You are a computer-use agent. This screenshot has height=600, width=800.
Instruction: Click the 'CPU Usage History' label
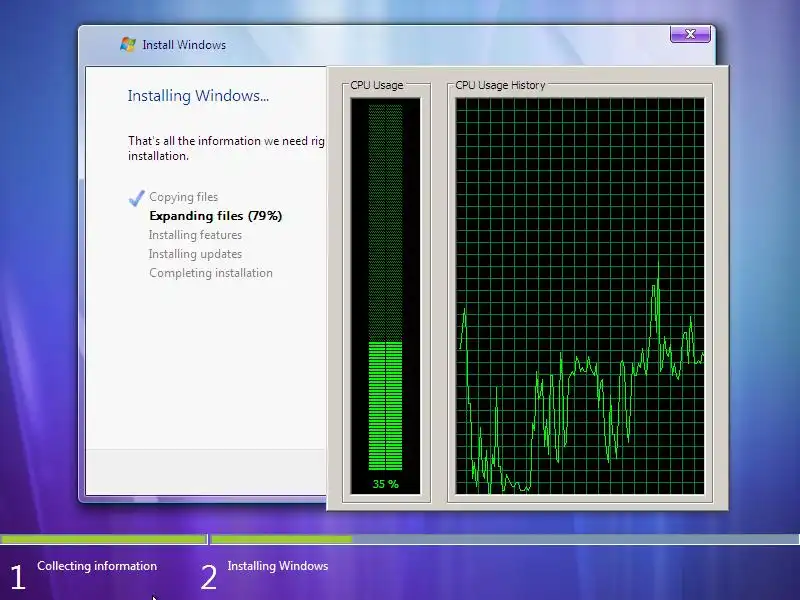(500, 85)
